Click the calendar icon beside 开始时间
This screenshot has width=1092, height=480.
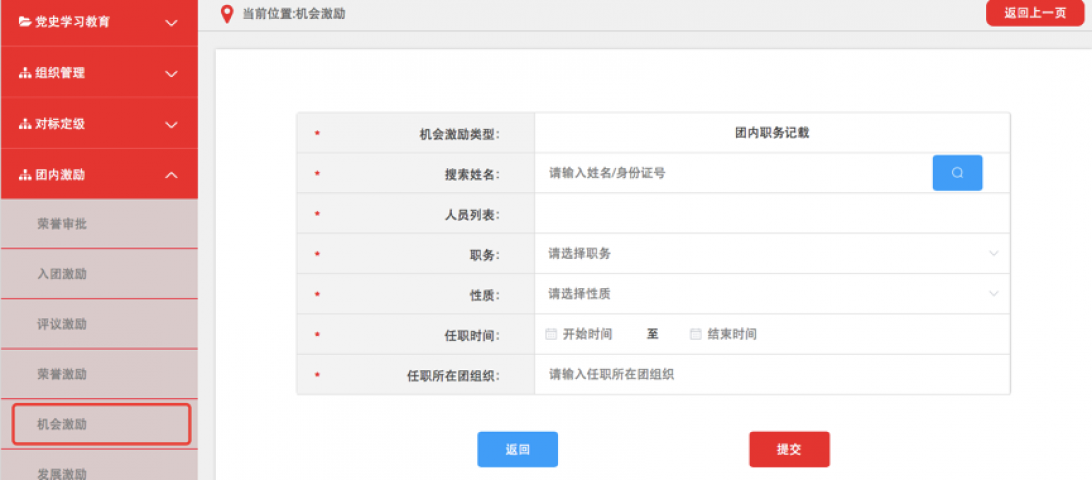[551, 334]
